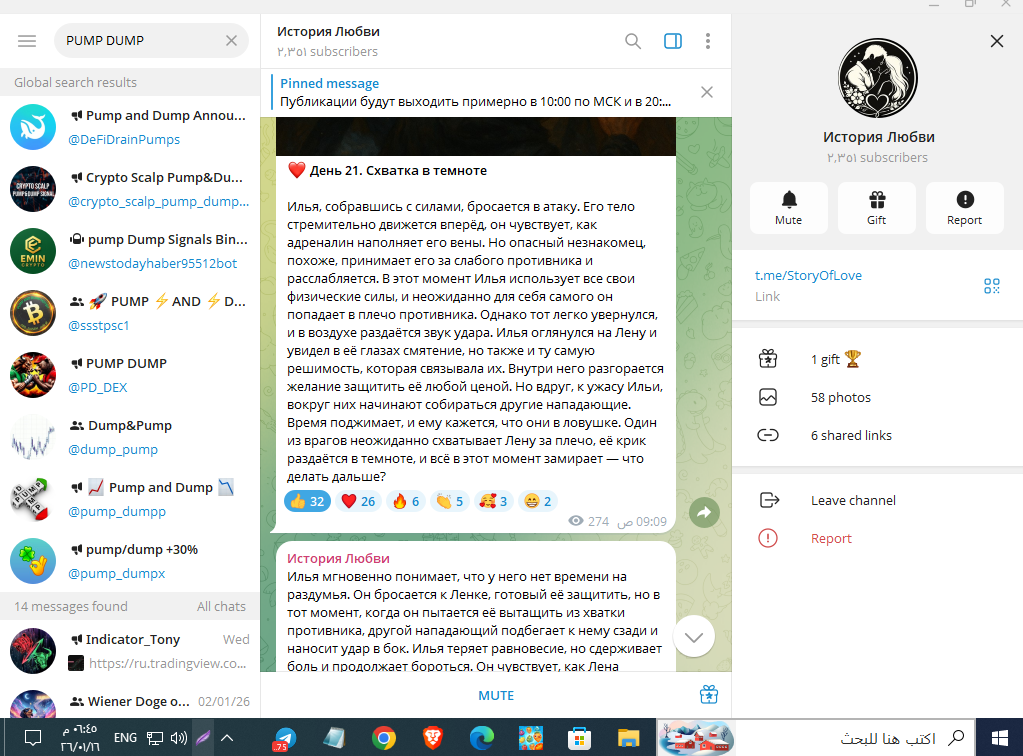This screenshot has width=1023, height=756.
Task: Open the 58 photos section
Action: click(x=878, y=397)
